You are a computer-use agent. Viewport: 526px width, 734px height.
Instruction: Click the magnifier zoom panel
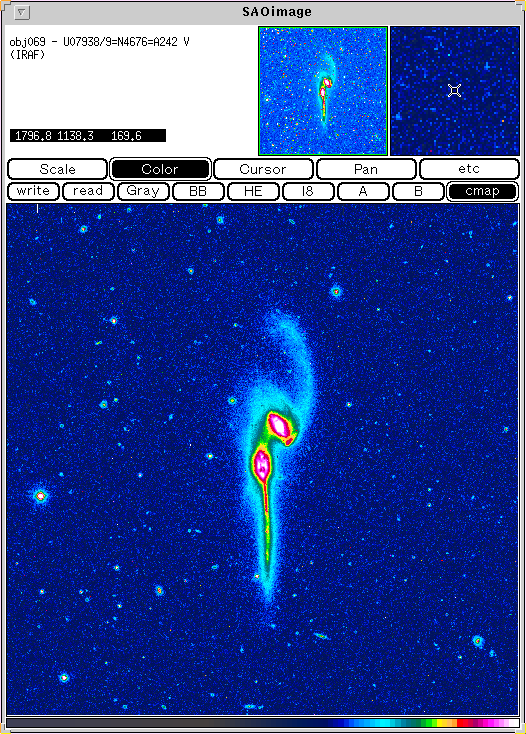455,91
